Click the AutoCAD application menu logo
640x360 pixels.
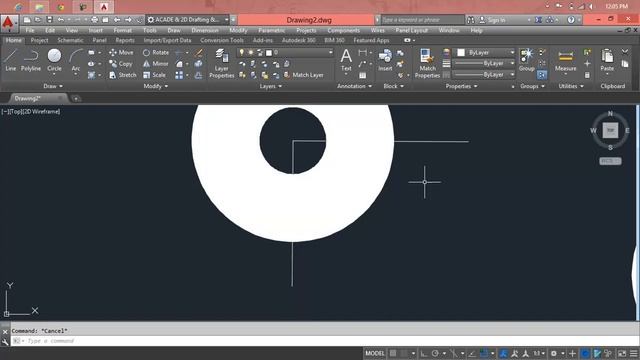coord(9,23)
